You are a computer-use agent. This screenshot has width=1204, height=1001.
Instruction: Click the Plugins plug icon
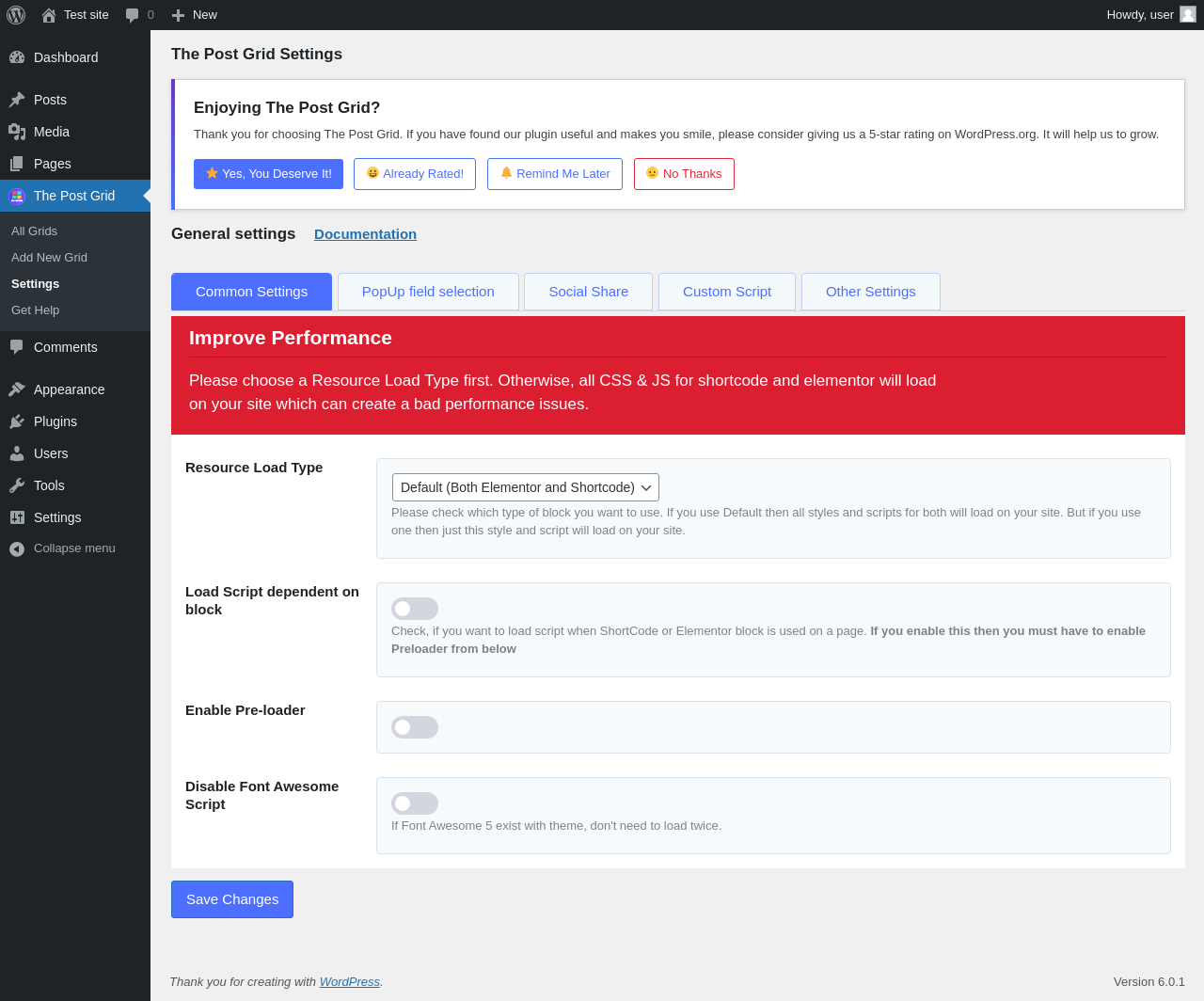coord(17,421)
